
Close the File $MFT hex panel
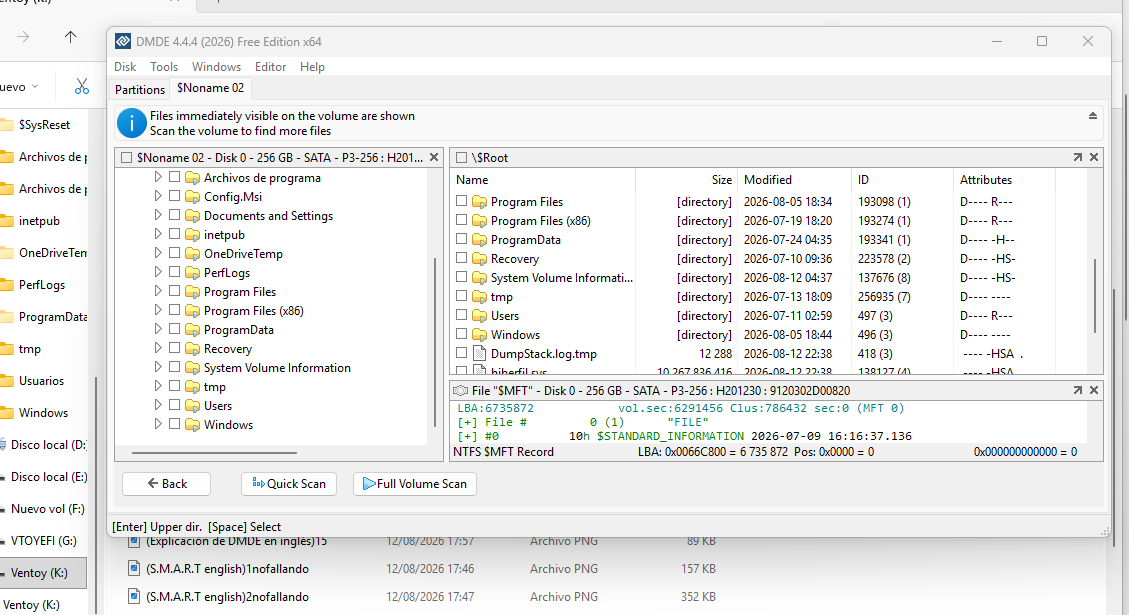pyautogui.click(x=1094, y=390)
